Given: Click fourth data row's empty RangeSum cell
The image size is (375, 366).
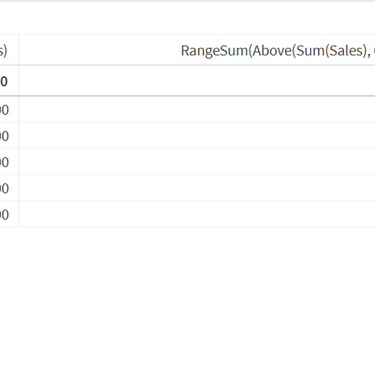Looking at the screenshot, I should pyautogui.click(x=197, y=188).
